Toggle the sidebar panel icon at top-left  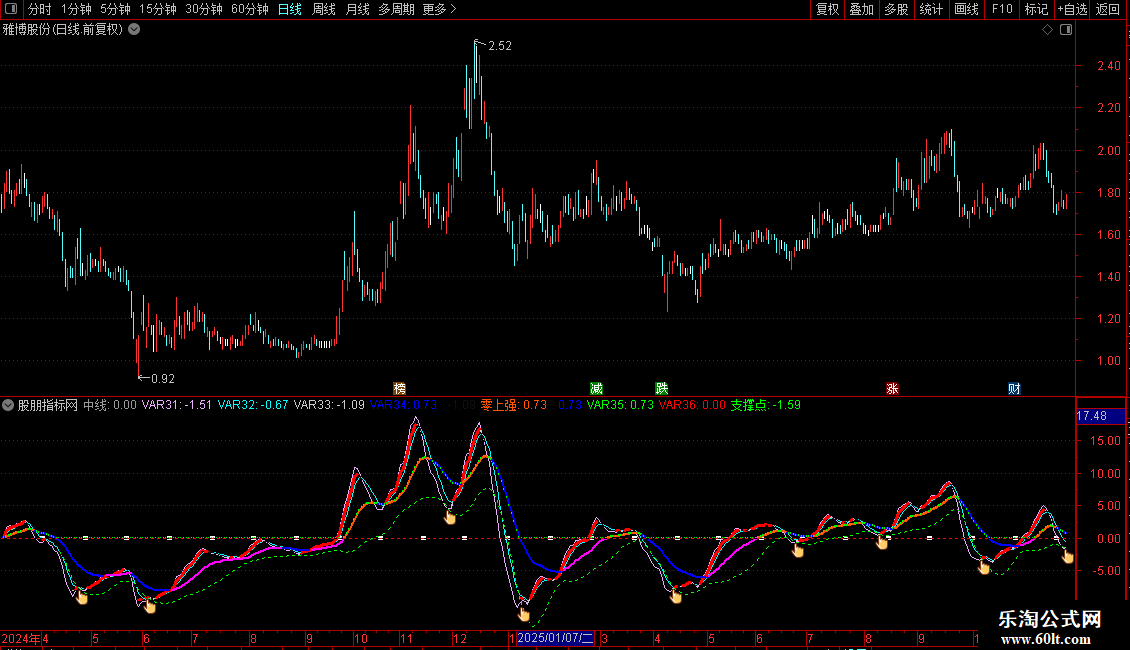point(11,9)
